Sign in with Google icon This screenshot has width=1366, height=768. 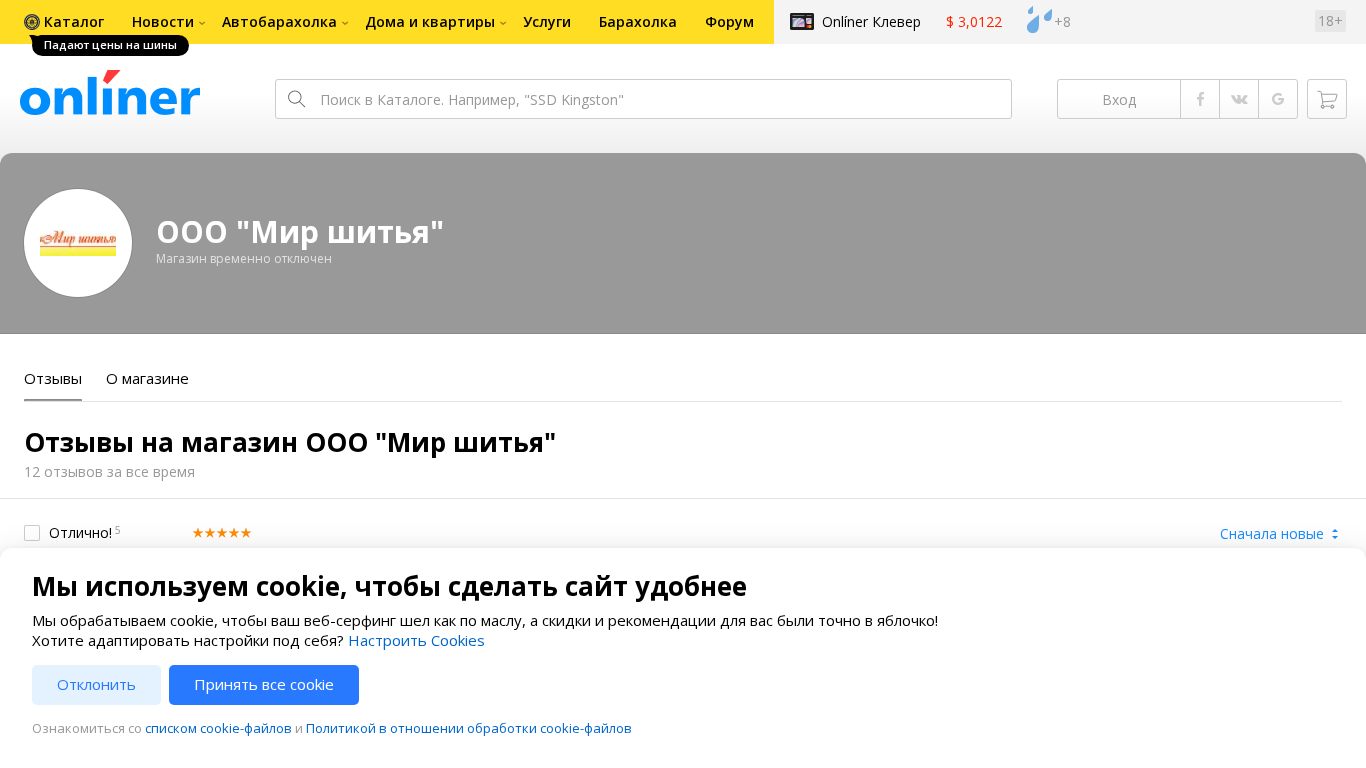click(x=1278, y=99)
